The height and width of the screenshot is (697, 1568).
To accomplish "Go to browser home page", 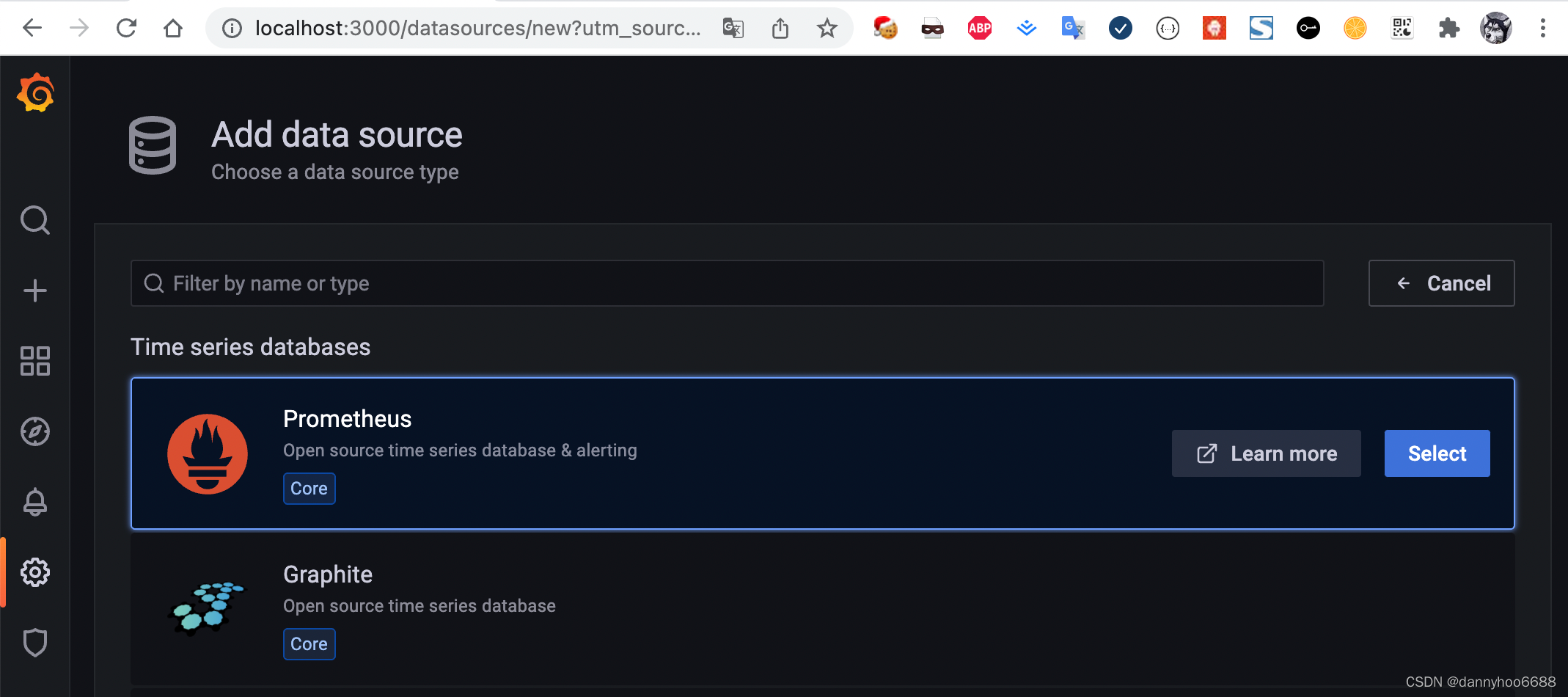I will pyautogui.click(x=173, y=28).
